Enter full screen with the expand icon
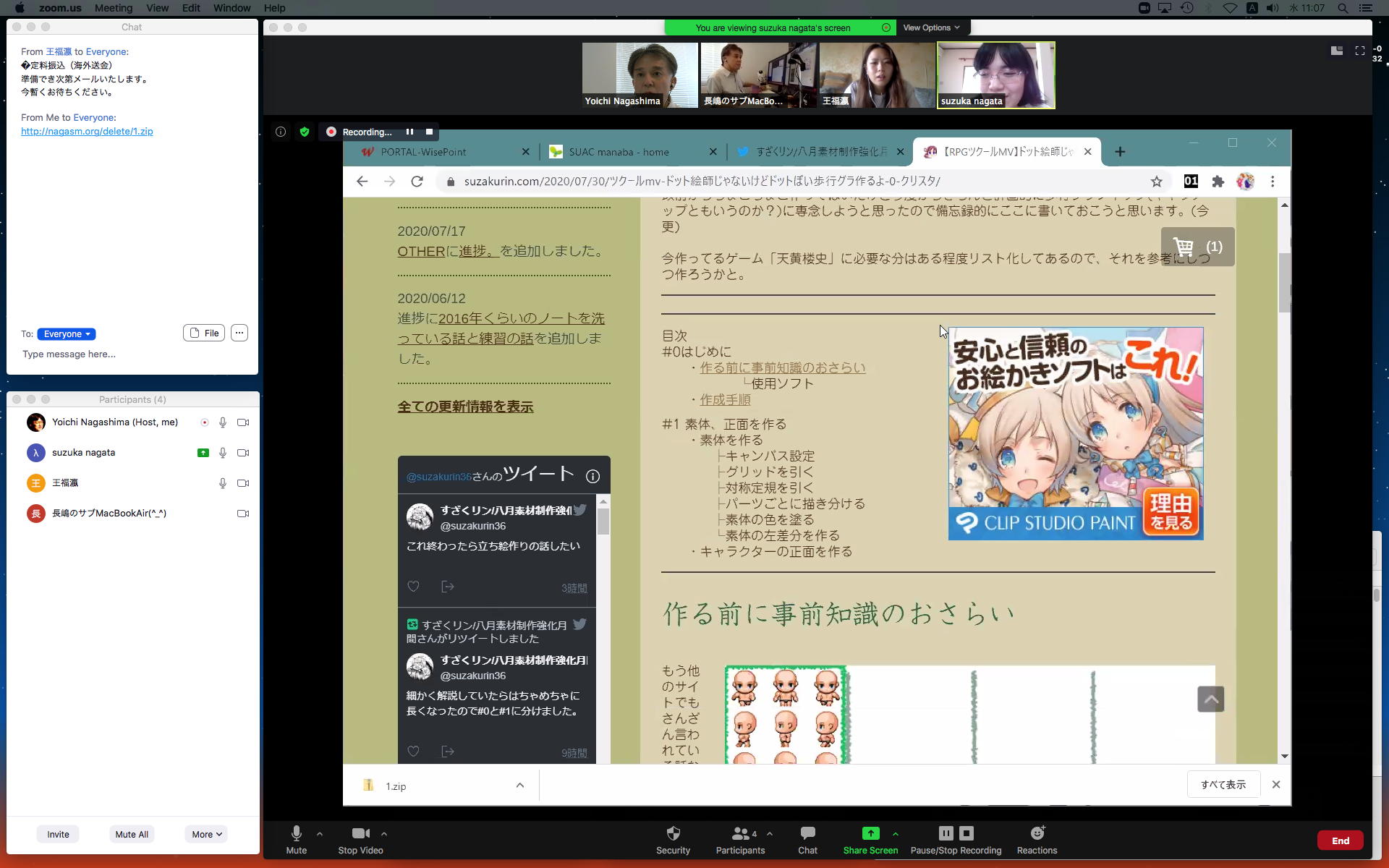 [1360, 51]
